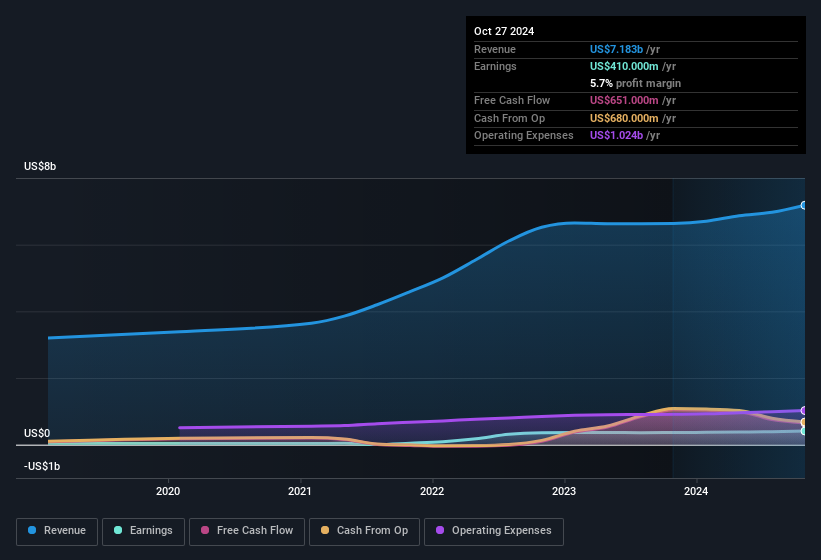Click the -US$1b y-axis label
The image size is (821, 560).
tap(42, 466)
